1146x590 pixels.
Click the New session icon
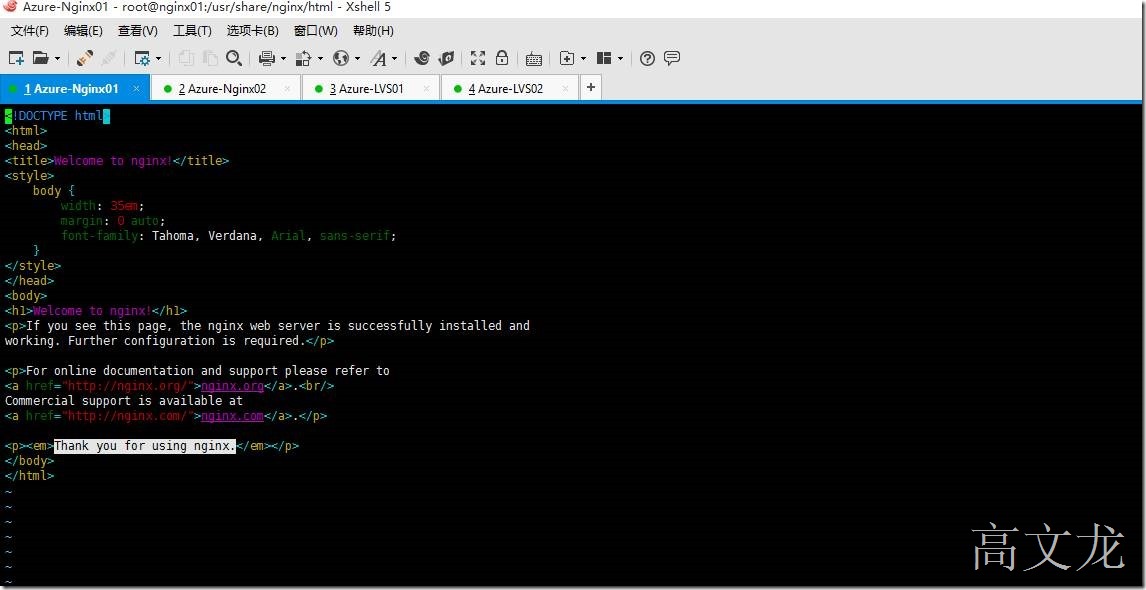[16, 58]
